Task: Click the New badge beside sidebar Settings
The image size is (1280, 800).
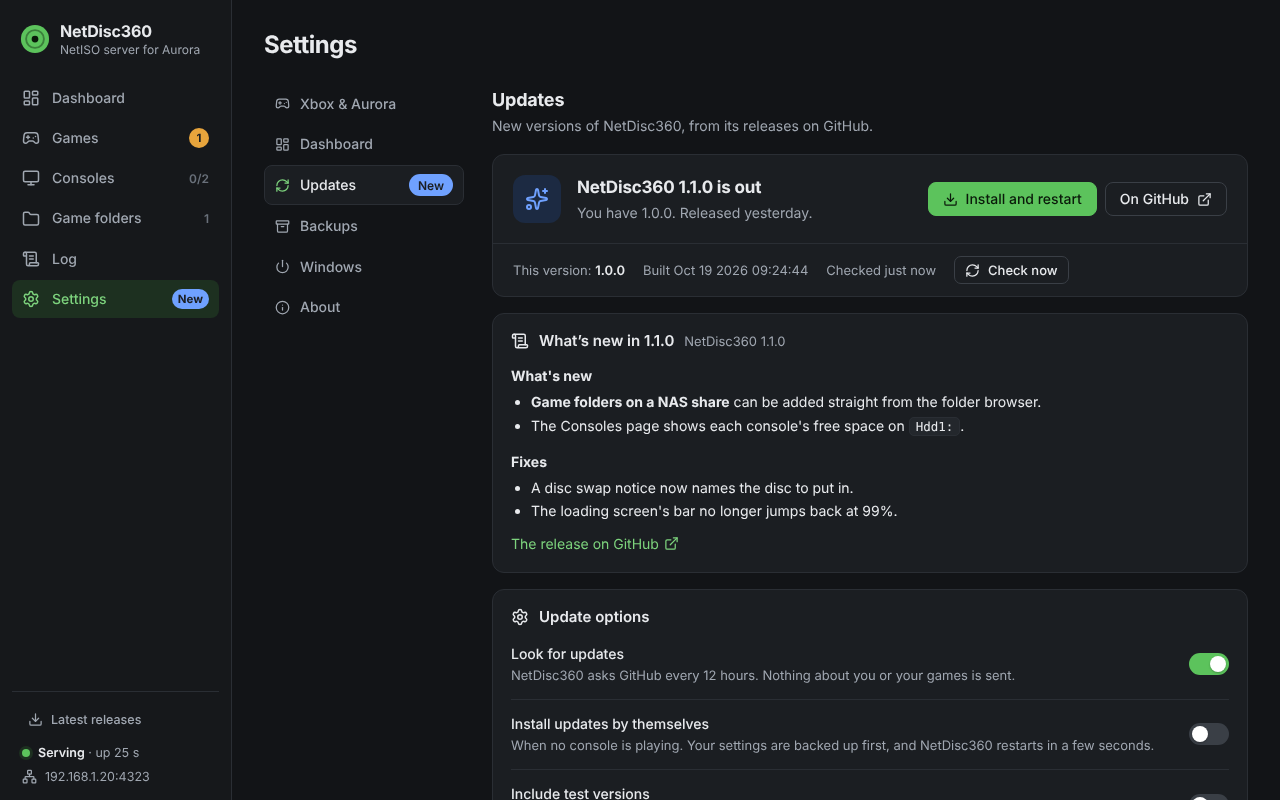Action: point(190,299)
